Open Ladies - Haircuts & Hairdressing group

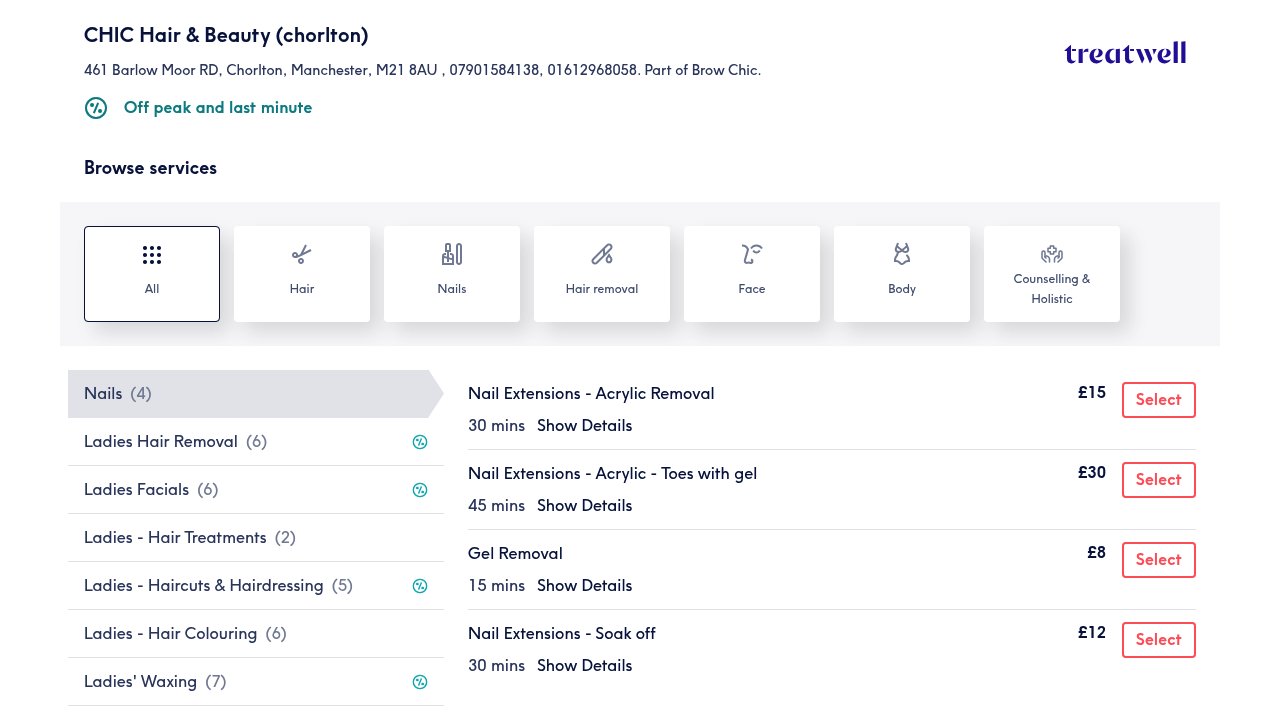(x=256, y=586)
